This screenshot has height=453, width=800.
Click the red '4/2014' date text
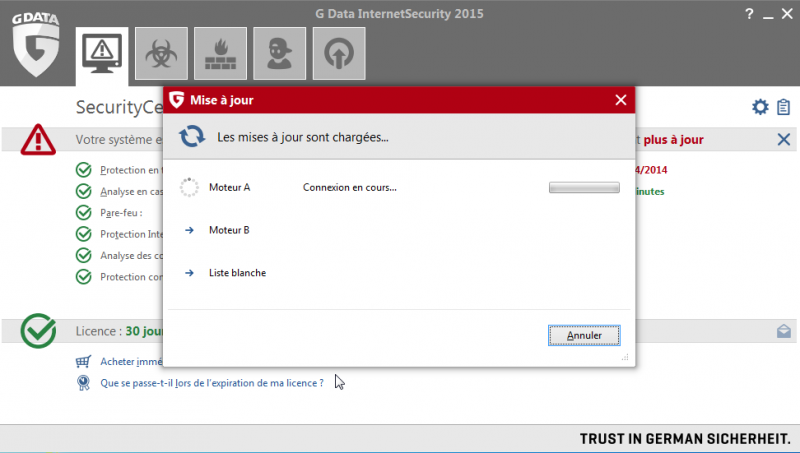click(x=652, y=170)
